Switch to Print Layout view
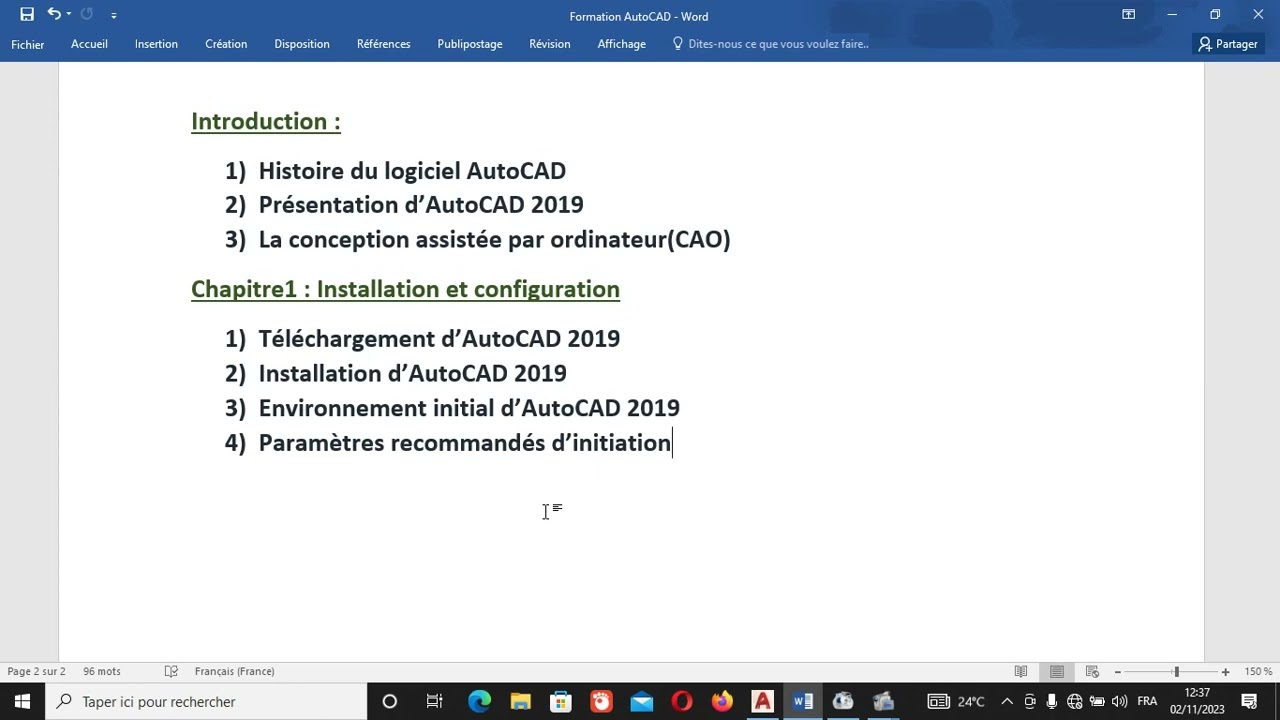The image size is (1280, 720). 1057,672
